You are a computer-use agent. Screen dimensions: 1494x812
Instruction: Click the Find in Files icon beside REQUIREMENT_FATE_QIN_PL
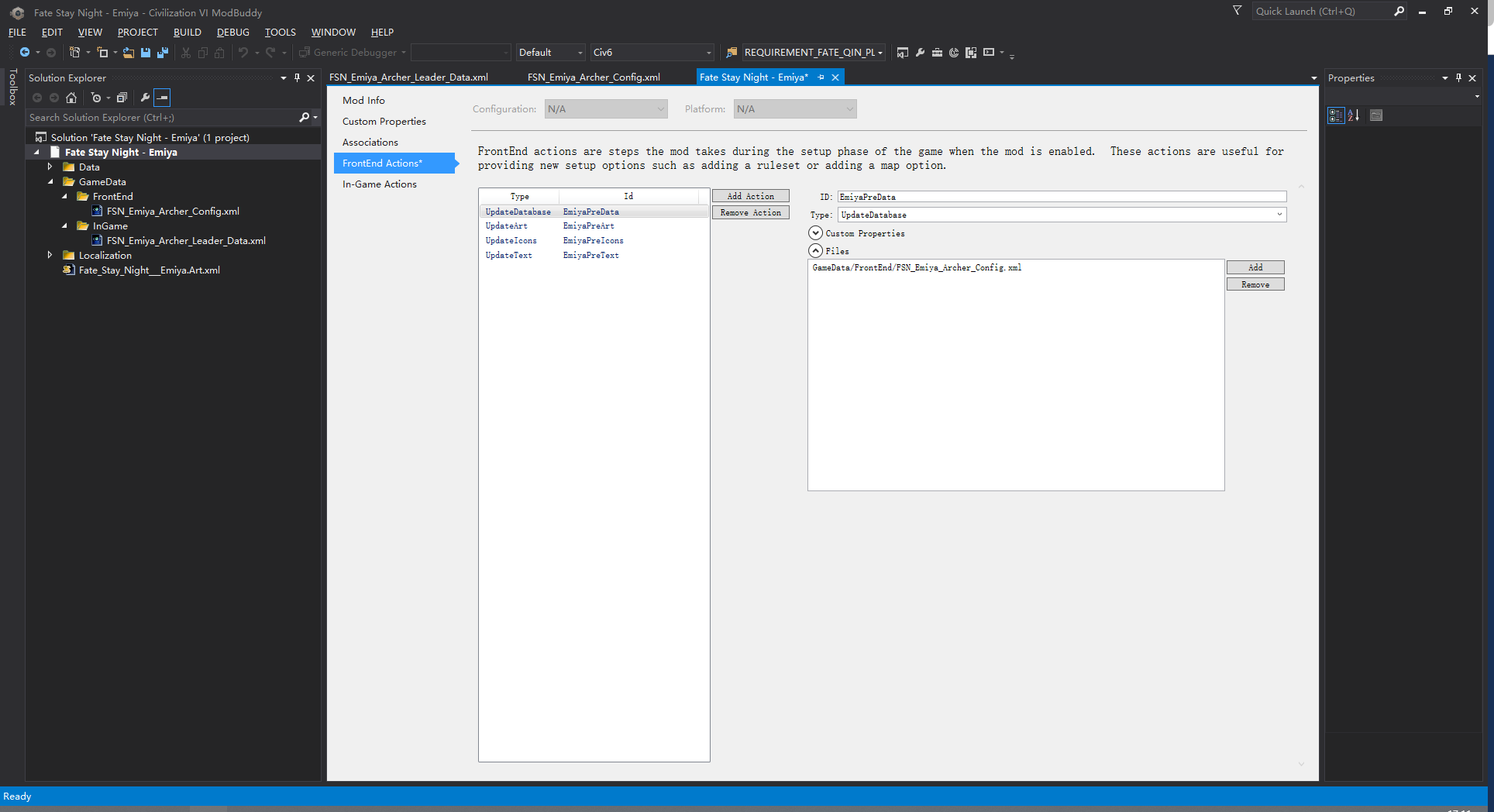(732, 53)
